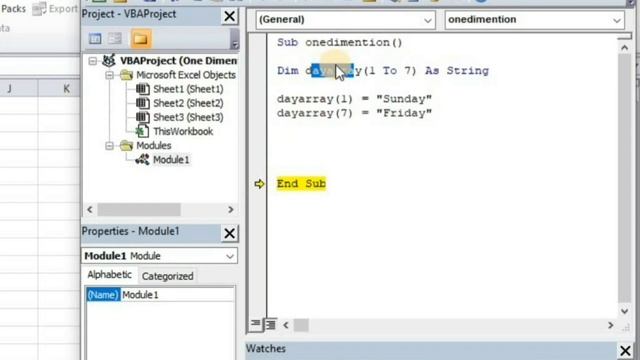Screen dimensions: 640x360
Task: Click the As String keyword in Dim line
Action: click(457, 71)
